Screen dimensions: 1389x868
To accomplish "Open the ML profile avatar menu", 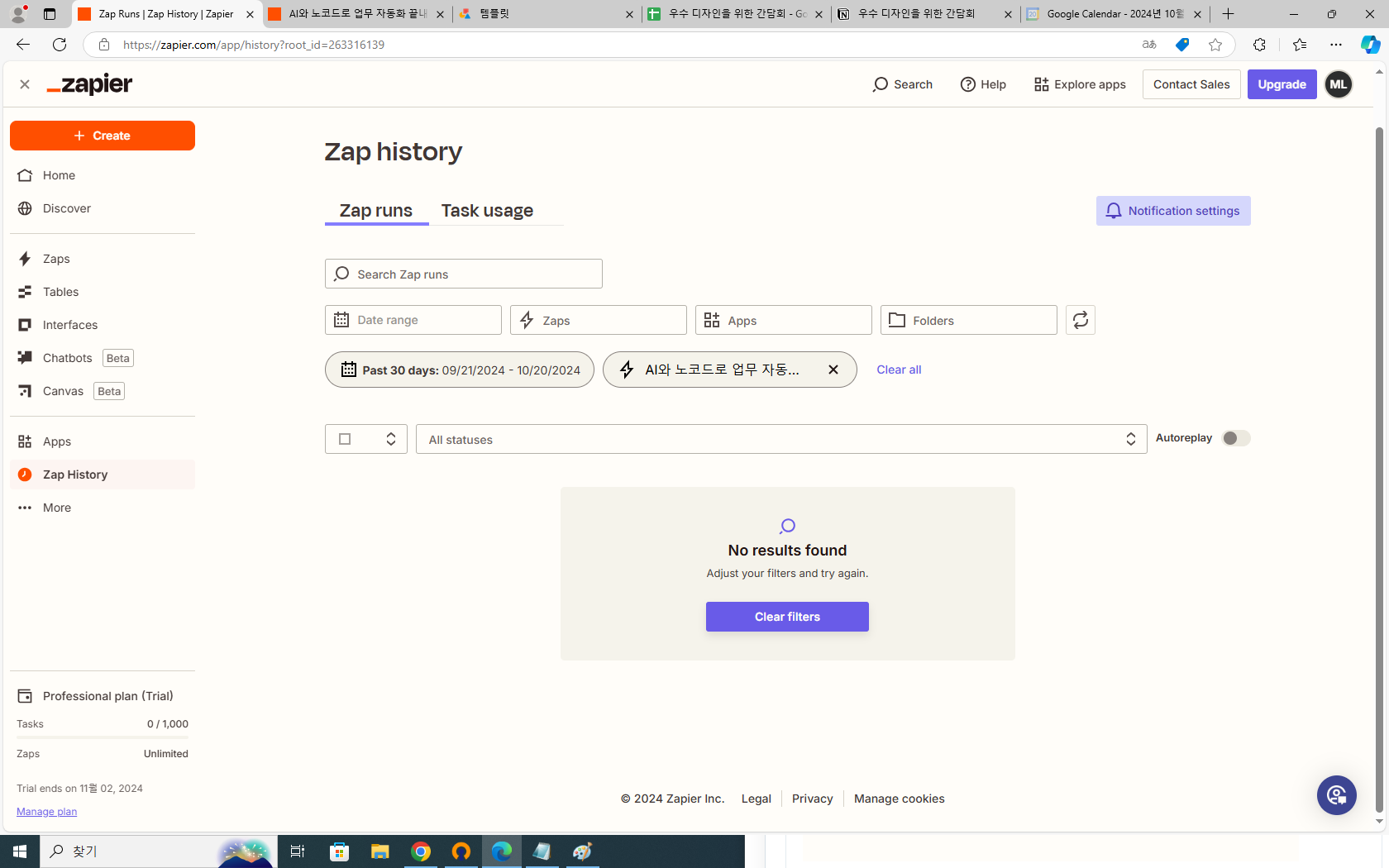I will pyautogui.click(x=1339, y=84).
